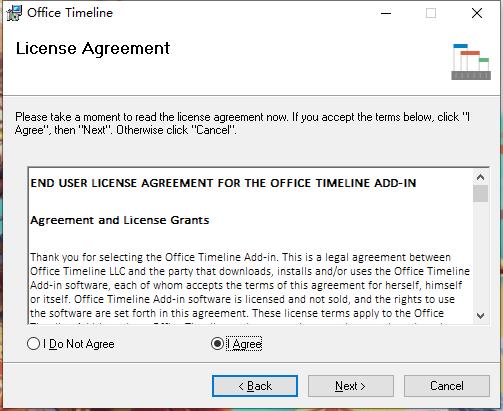
Task: Click the I Agree text label
Action: coord(244,344)
